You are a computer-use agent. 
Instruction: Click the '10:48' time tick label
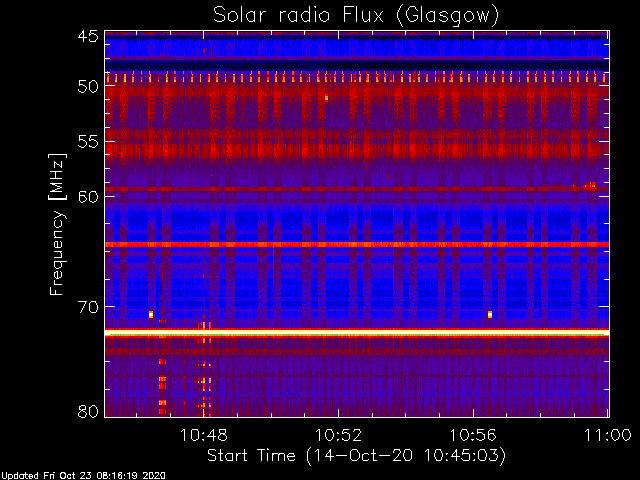pyautogui.click(x=203, y=436)
